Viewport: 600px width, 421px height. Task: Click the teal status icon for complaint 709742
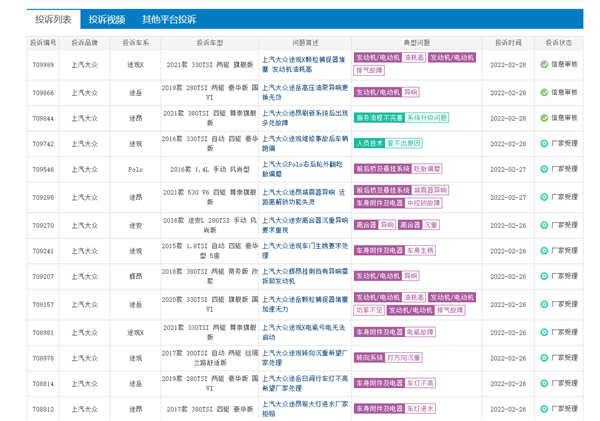point(544,144)
